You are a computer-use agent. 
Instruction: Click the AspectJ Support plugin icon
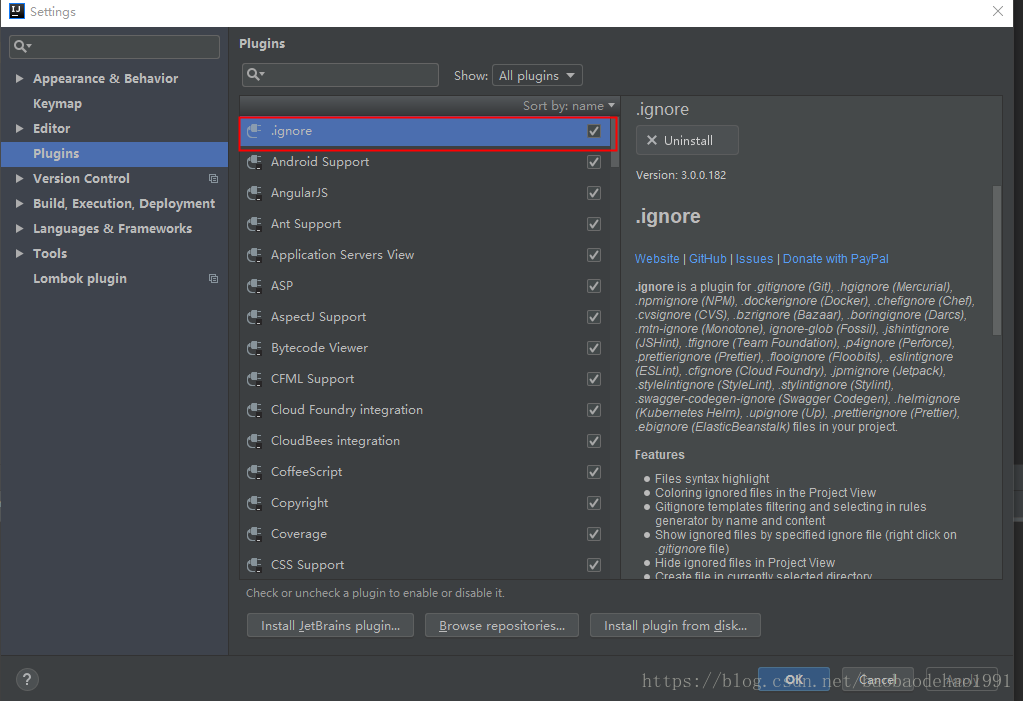(254, 317)
